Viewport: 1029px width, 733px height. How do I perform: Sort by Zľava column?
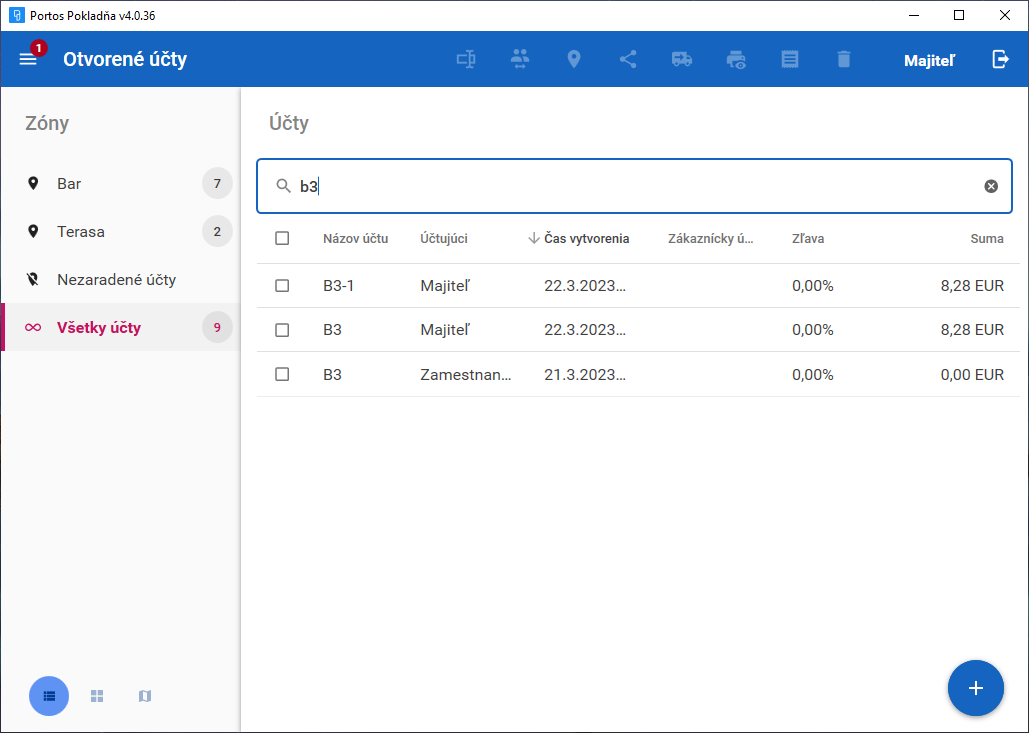tap(808, 239)
